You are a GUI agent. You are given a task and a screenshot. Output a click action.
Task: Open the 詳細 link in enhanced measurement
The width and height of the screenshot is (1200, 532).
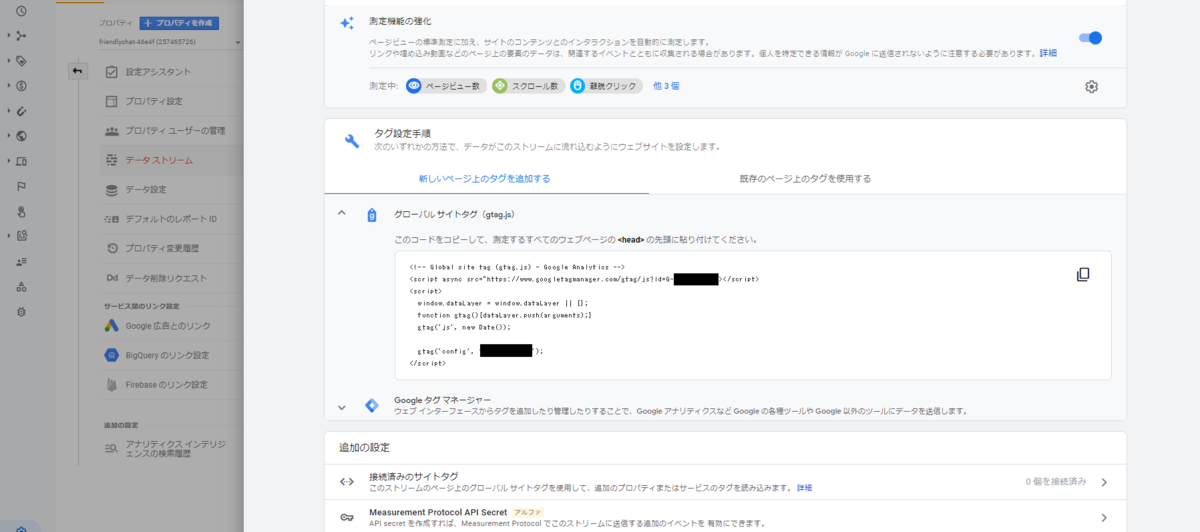[x=1048, y=53]
